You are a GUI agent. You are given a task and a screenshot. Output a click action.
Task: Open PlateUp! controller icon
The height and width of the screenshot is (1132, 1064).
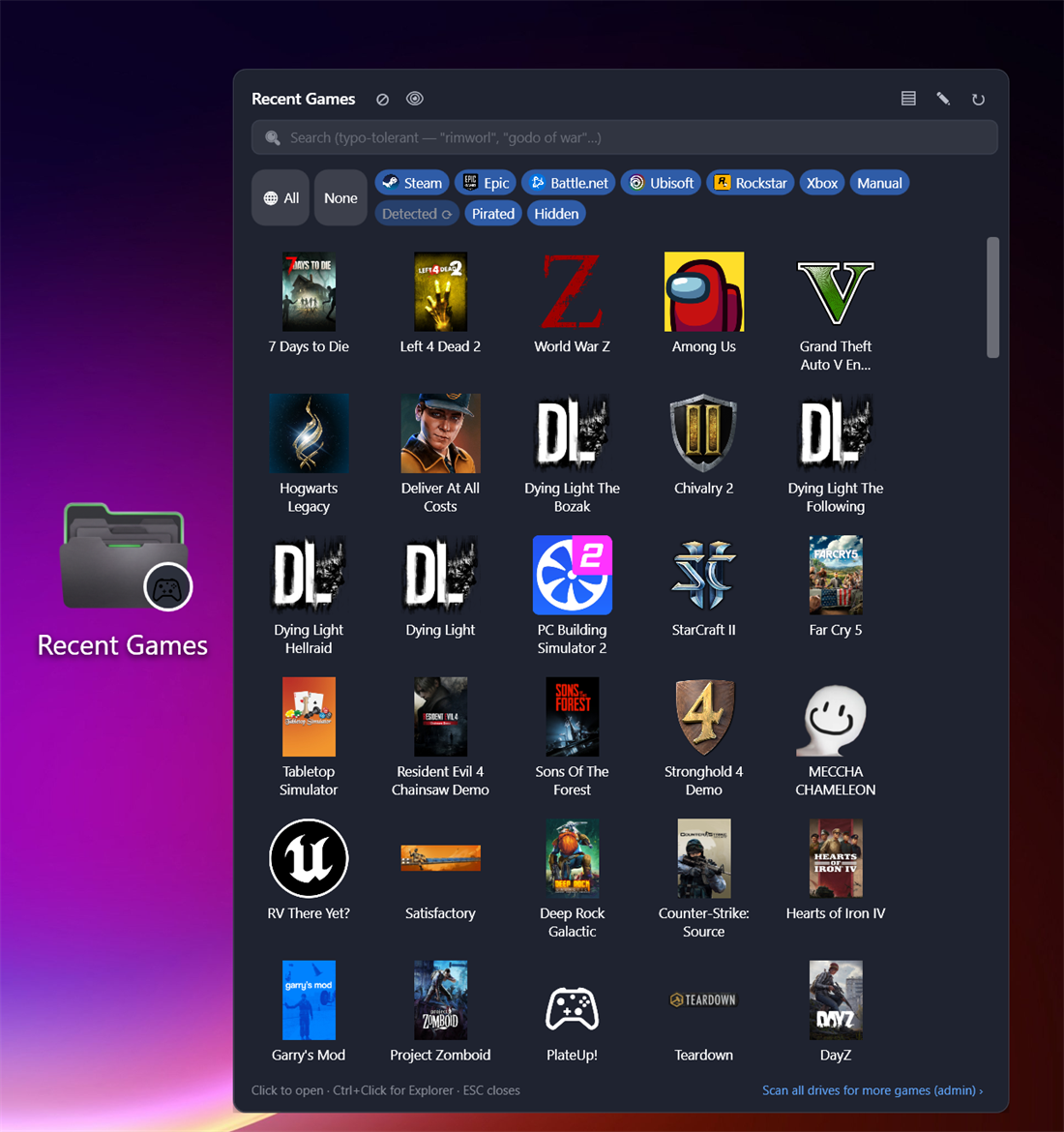[x=572, y=1008]
